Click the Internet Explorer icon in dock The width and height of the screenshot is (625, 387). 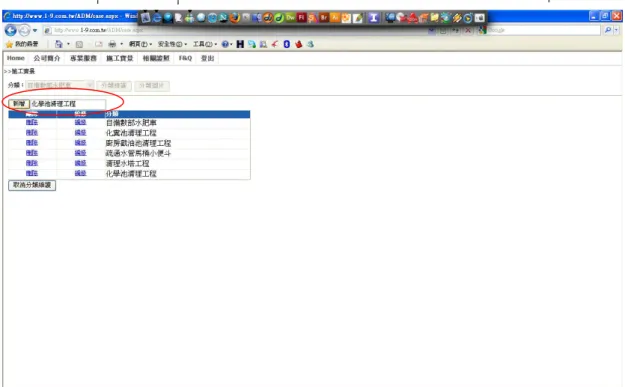(x=157, y=18)
